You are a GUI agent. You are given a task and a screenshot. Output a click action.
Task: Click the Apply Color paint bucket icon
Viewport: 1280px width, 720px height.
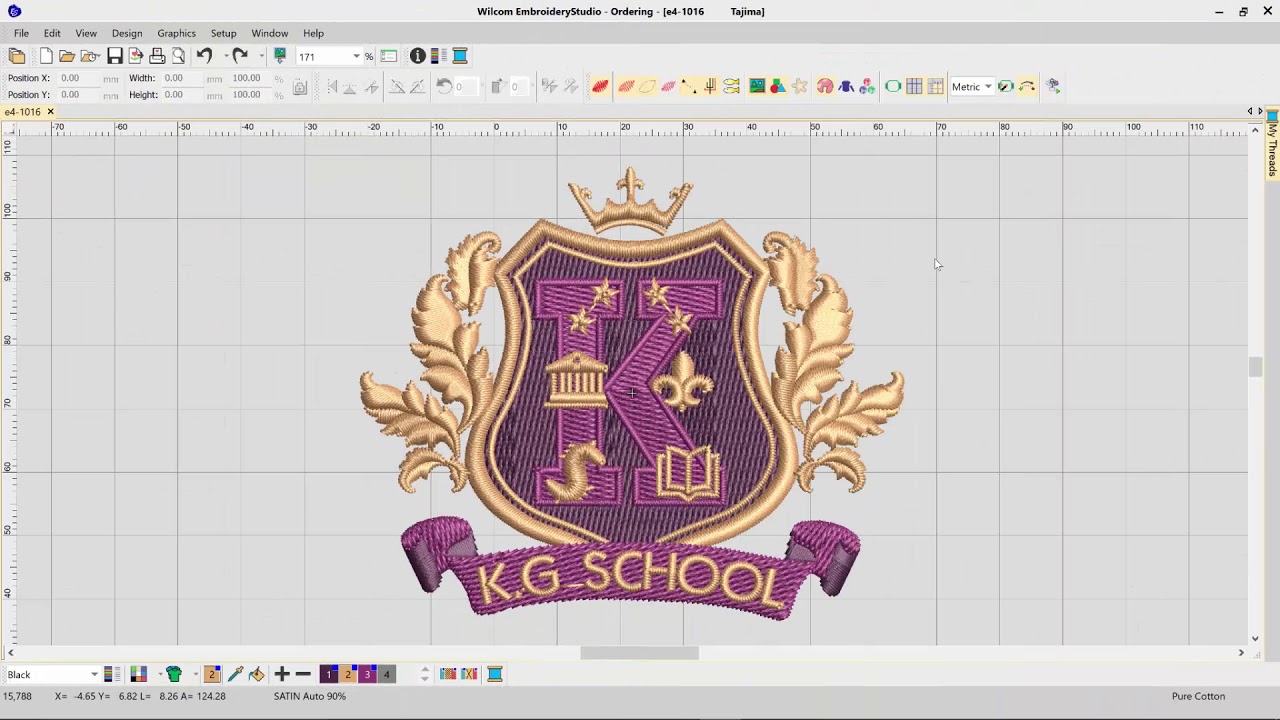pos(257,675)
